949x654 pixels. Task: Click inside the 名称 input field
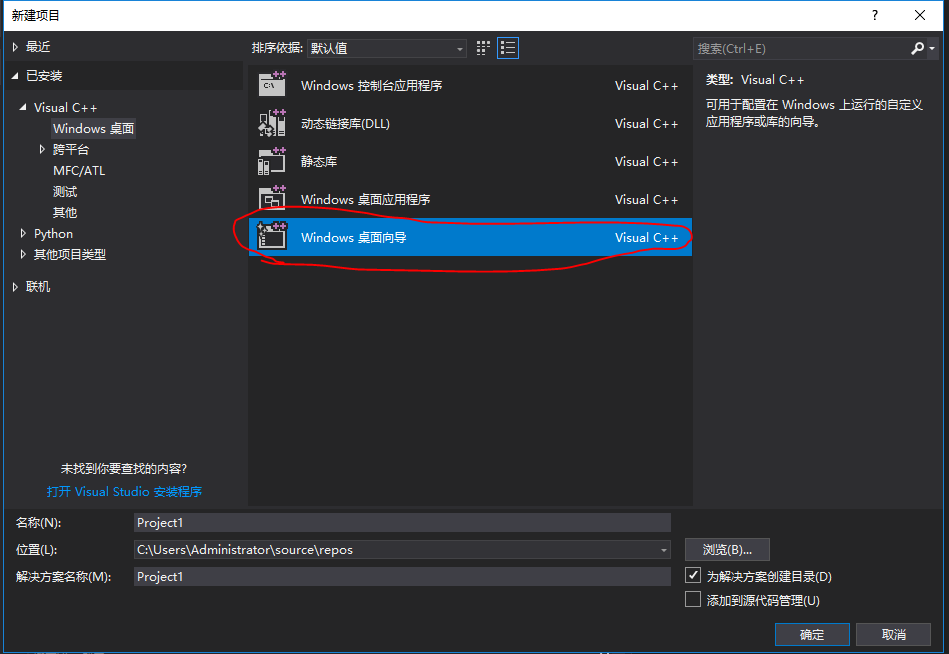pyautogui.click(x=400, y=522)
